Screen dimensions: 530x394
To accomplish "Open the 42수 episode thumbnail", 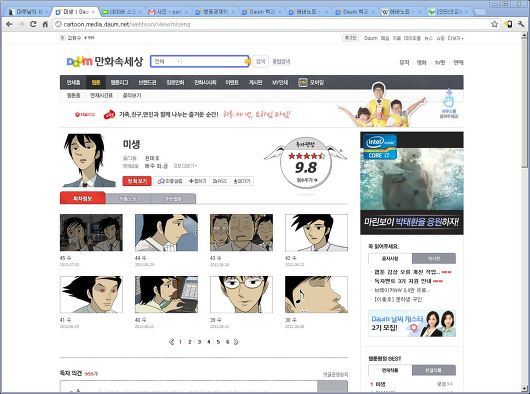I will 316,232.
